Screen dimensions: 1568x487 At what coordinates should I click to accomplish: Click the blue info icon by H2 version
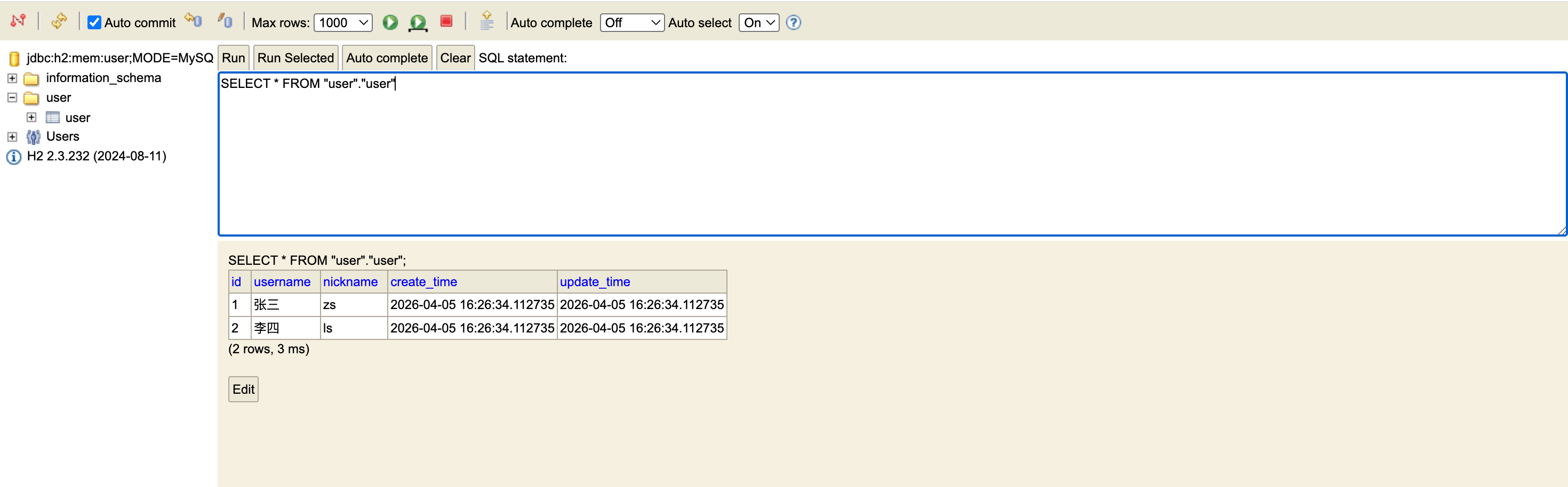coord(13,157)
